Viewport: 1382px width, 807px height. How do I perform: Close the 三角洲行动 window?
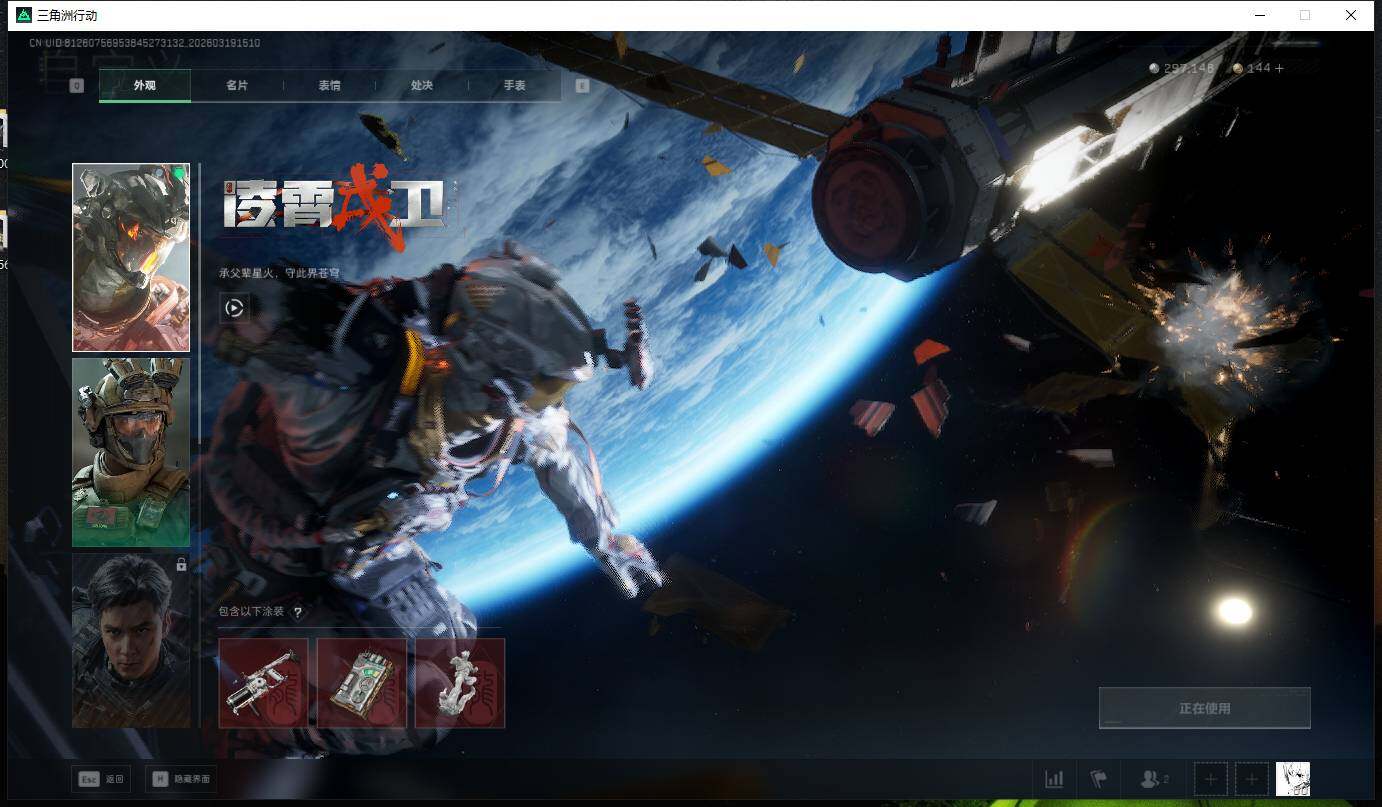(x=1350, y=15)
